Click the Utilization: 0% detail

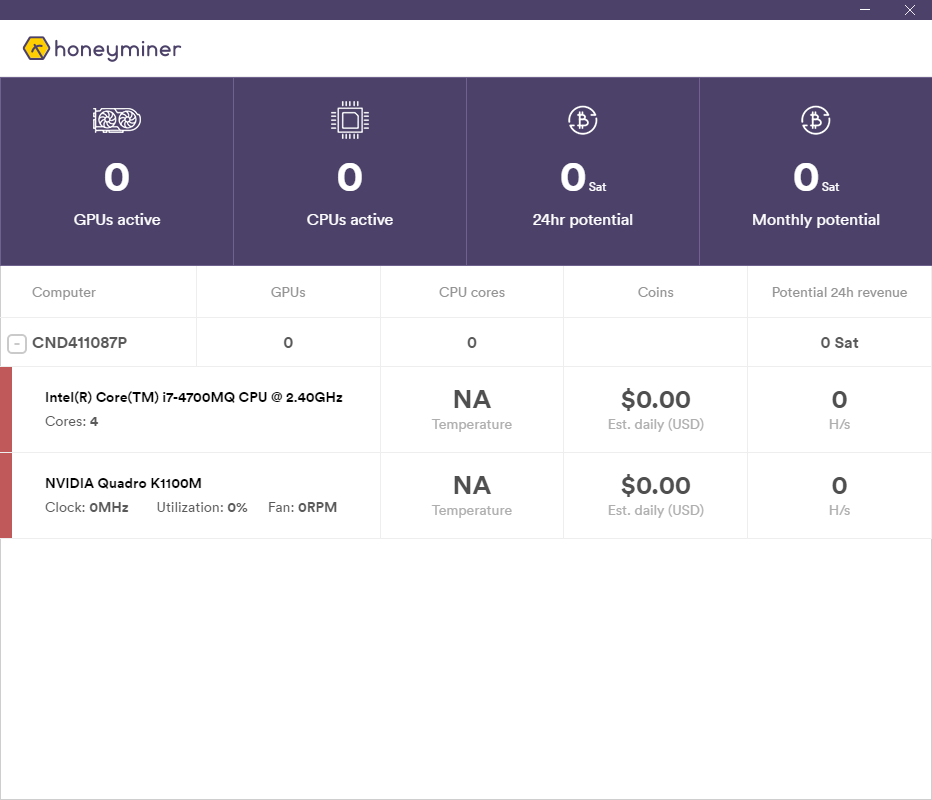202,508
